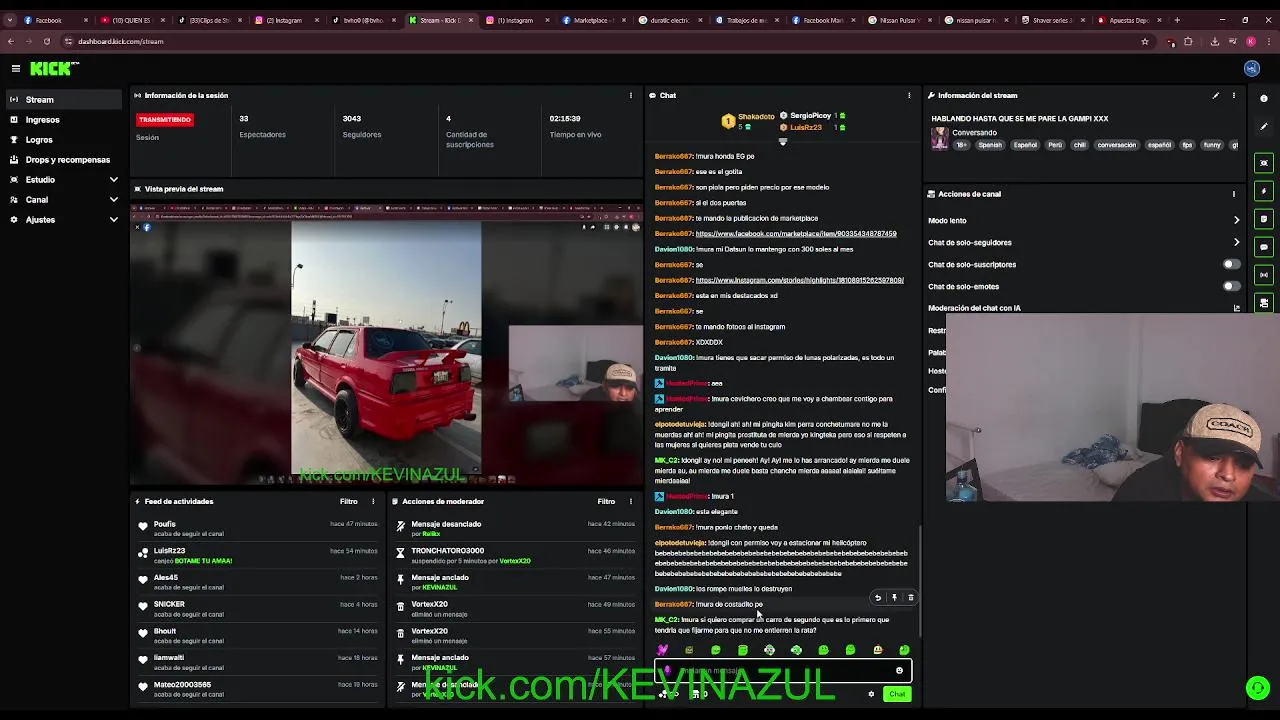Image resolution: width=1280 pixels, height=720 pixels.
Task: Click the Perú stream tag
Action: (x=1055, y=145)
